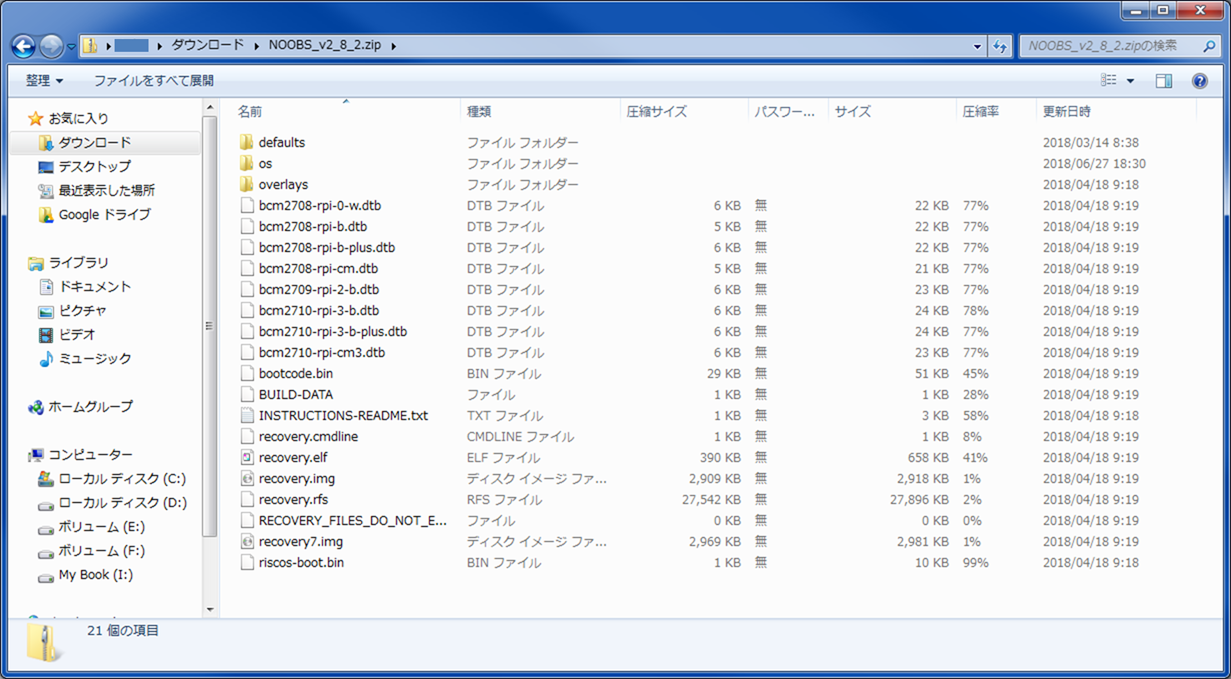Image resolution: width=1231 pixels, height=679 pixels.
Task: Click the ダウンロード breadcrumb in address bar
Action: pyautogui.click(x=207, y=46)
